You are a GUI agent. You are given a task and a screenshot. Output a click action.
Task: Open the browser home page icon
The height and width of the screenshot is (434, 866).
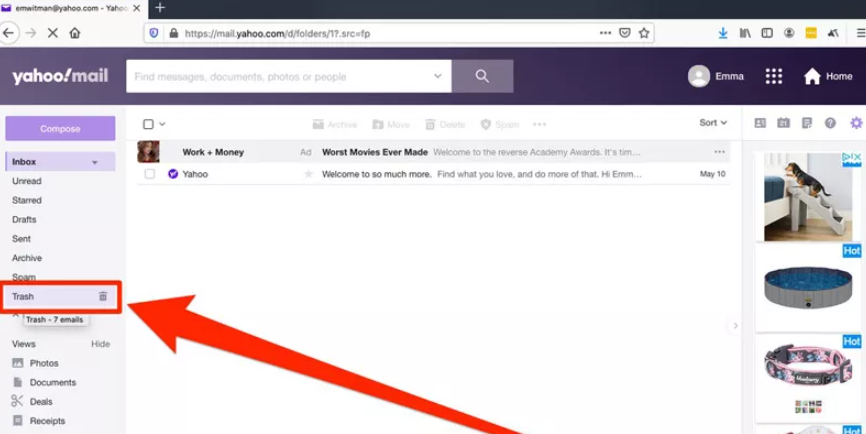pos(75,33)
